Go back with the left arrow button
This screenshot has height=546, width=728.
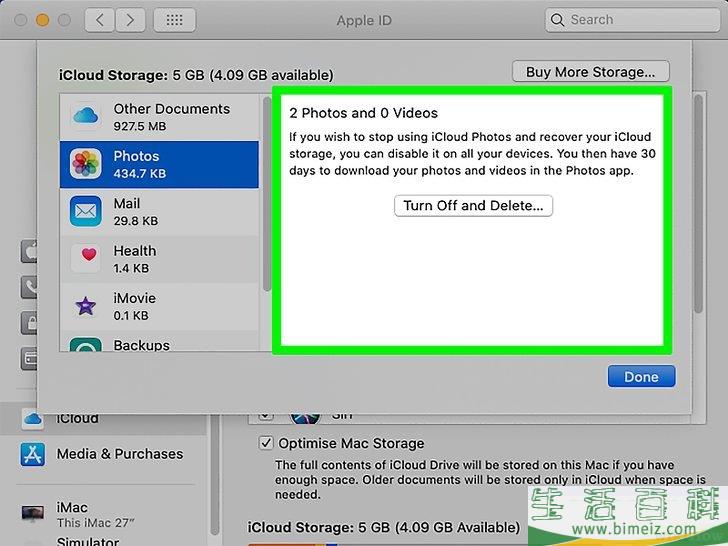pyautogui.click(x=99, y=20)
